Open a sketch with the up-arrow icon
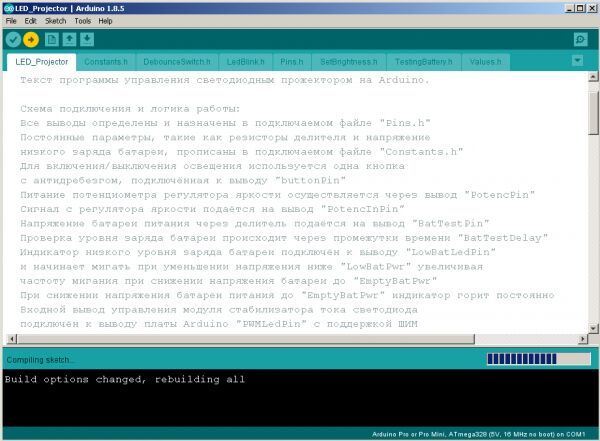 point(69,39)
